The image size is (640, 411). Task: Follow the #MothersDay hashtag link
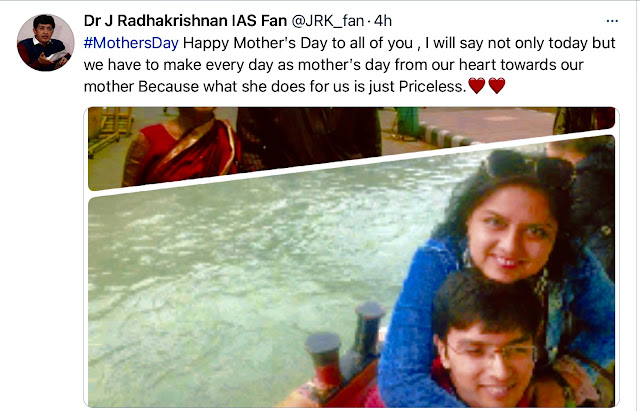(131, 43)
